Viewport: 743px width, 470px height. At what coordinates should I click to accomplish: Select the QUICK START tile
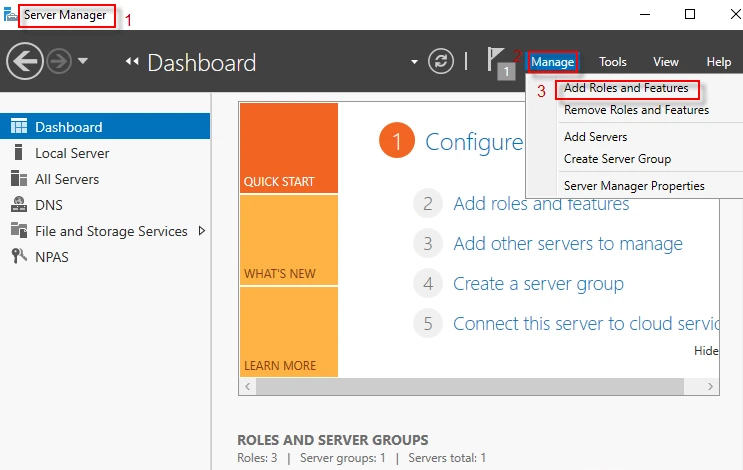coord(288,148)
